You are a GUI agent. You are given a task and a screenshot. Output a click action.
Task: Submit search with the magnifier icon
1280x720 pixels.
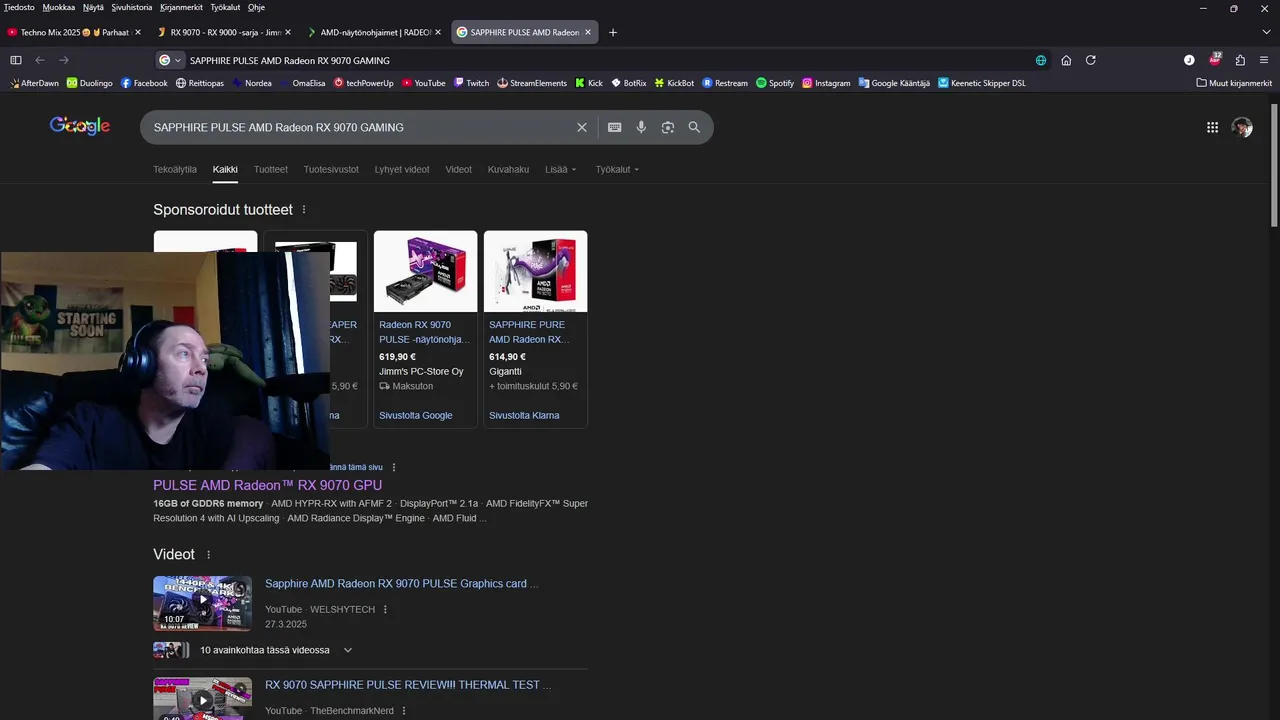pos(694,127)
